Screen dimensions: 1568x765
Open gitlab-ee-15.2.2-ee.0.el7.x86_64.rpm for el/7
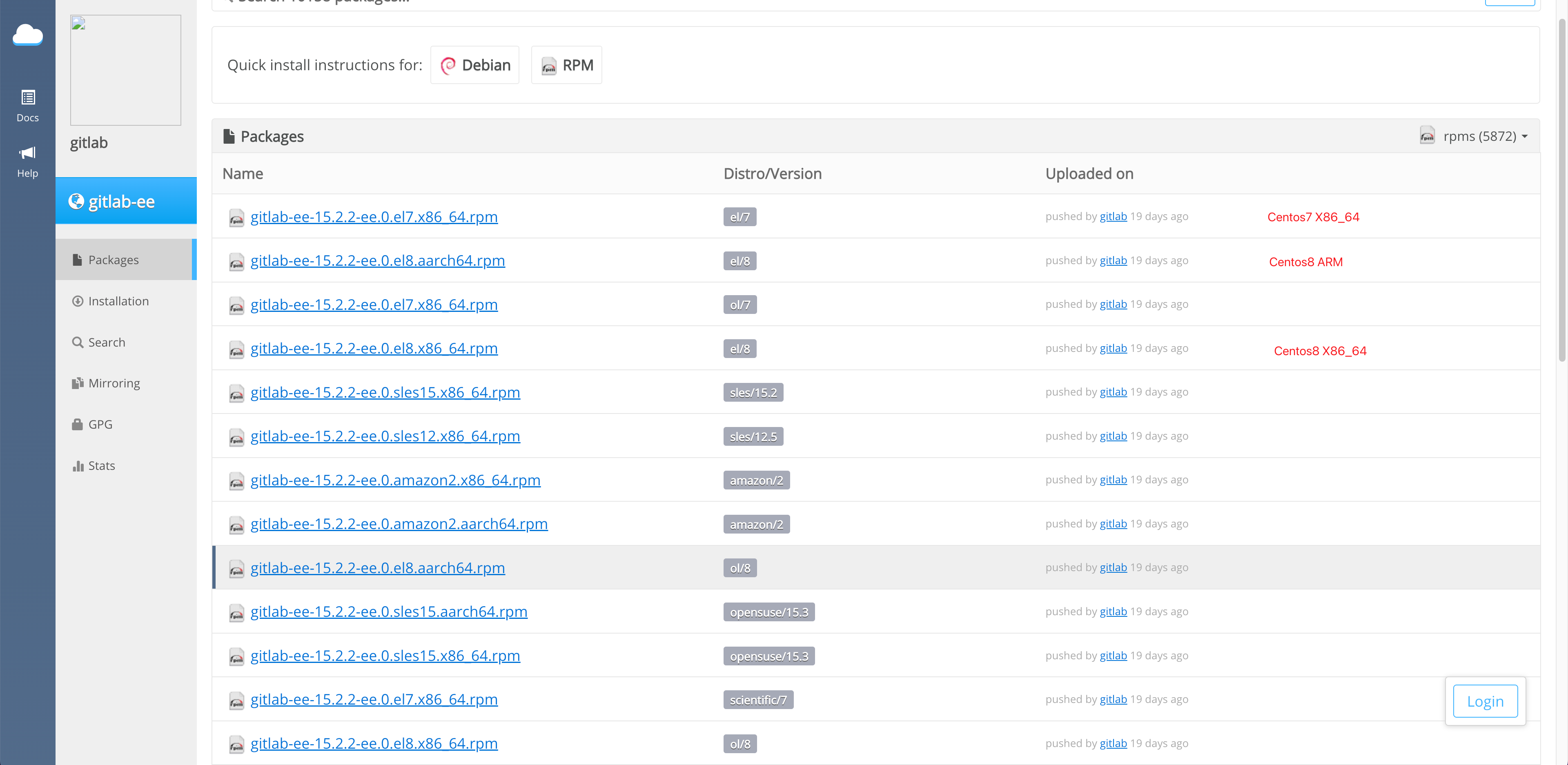coord(374,217)
